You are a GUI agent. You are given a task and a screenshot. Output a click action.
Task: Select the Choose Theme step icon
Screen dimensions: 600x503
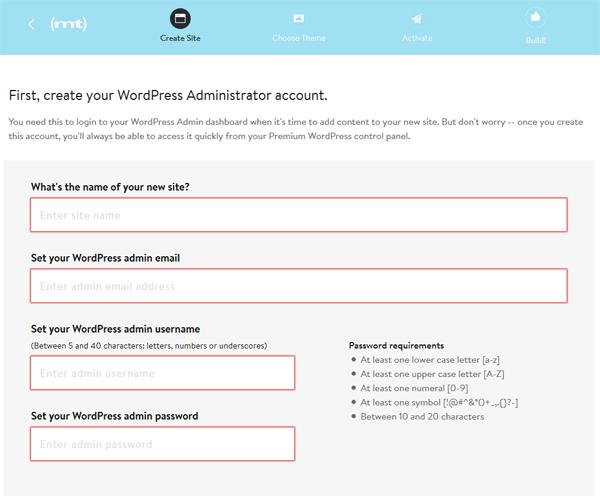pyautogui.click(x=298, y=18)
